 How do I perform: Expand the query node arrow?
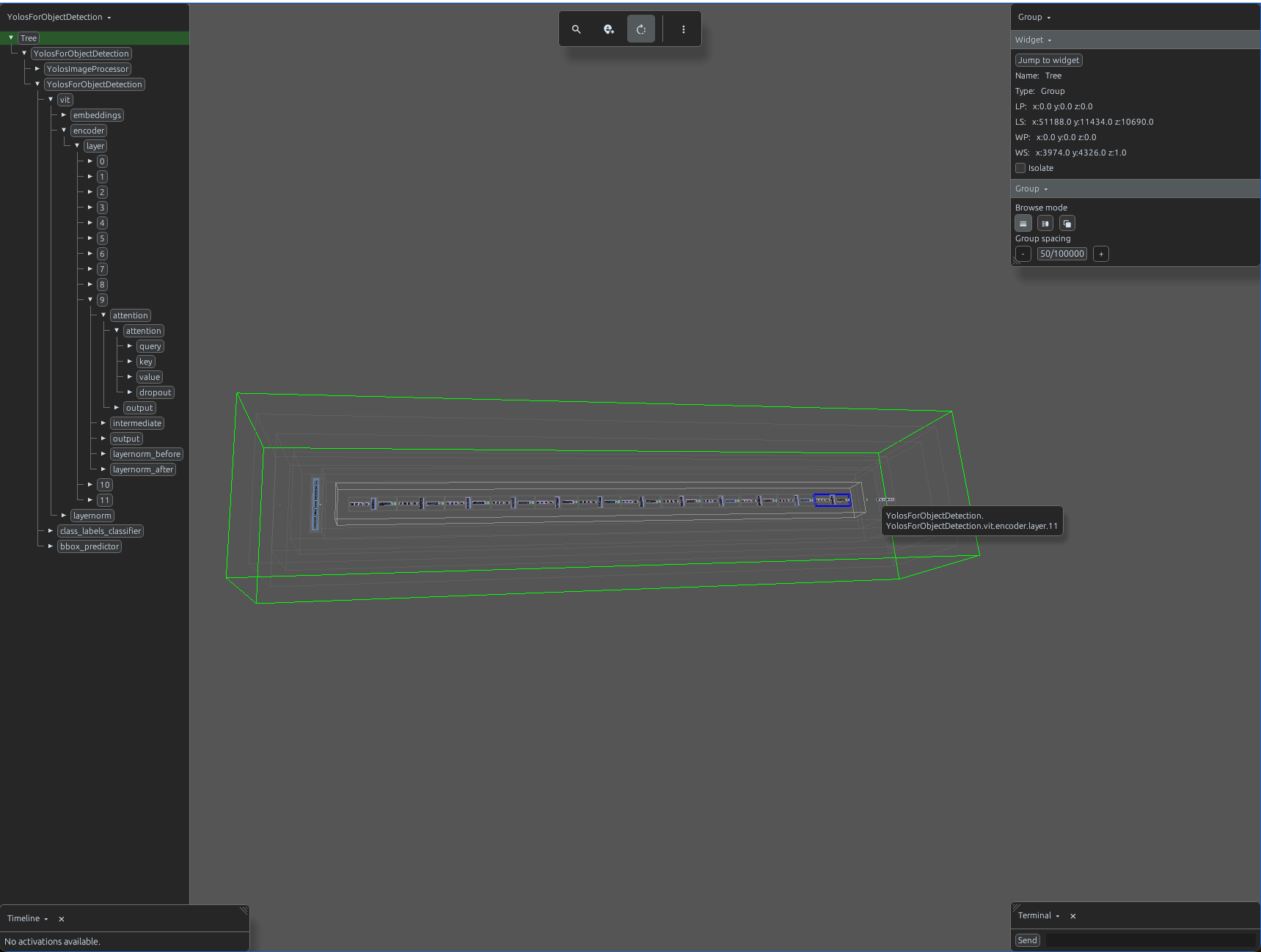coord(130,345)
